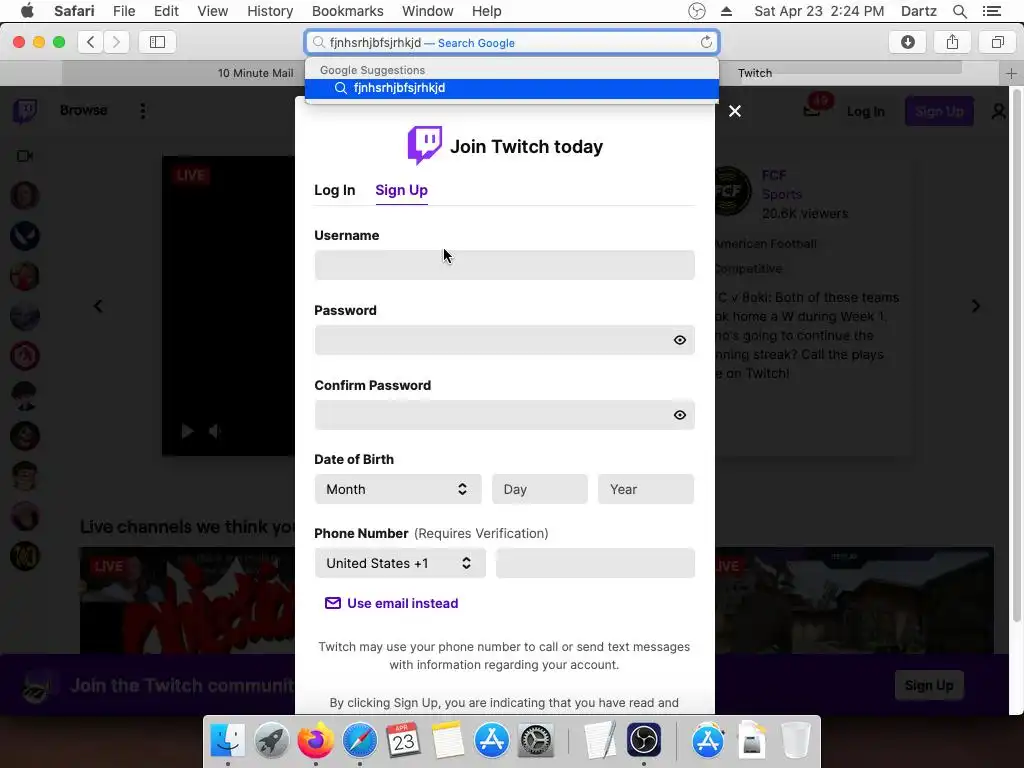The image size is (1024, 768).
Task: Close the Join Twitch dialog with X
Action: point(735,111)
